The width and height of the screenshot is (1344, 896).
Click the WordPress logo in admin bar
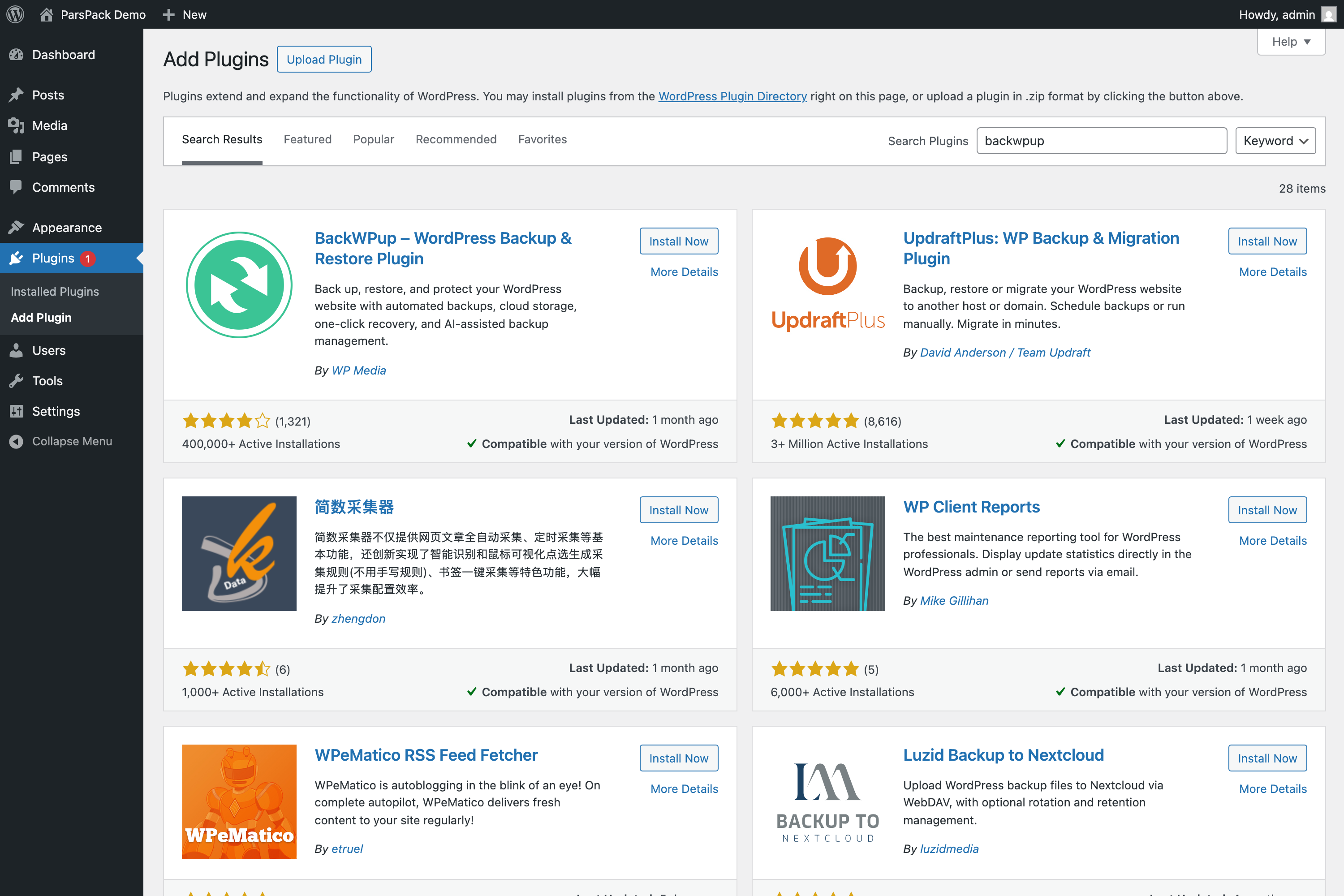tap(15, 14)
